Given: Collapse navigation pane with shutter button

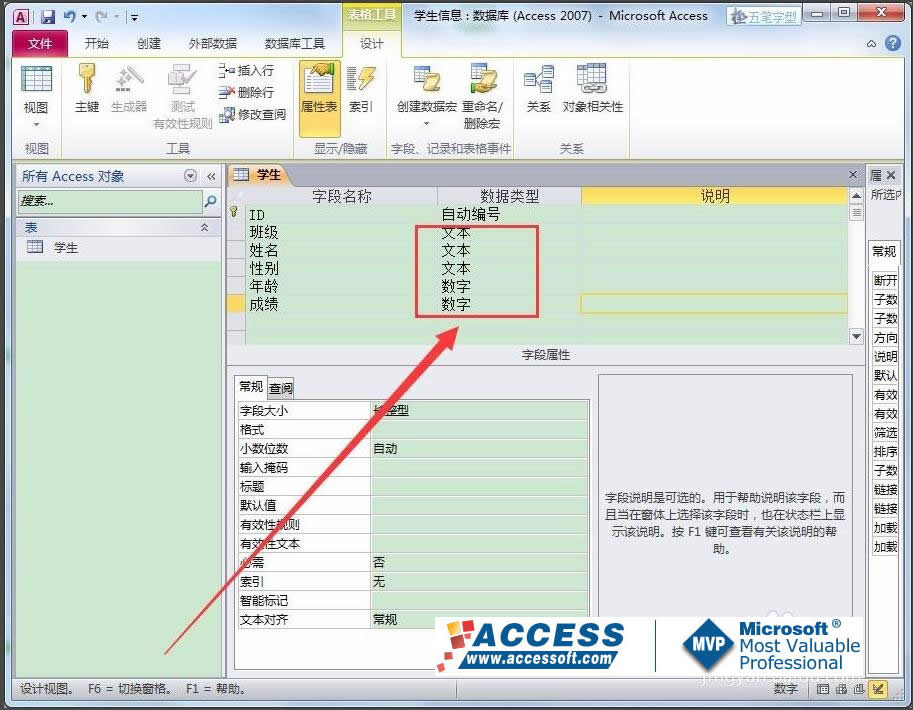Looking at the screenshot, I should click(211, 176).
